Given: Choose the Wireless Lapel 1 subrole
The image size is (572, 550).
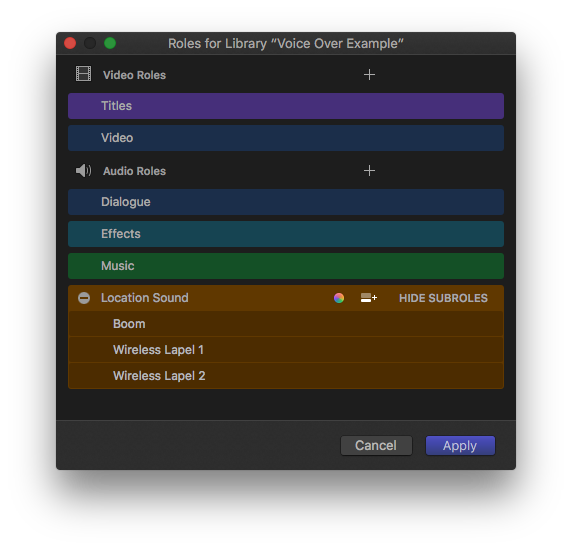Looking at the screenshot, I should (286, 350).
